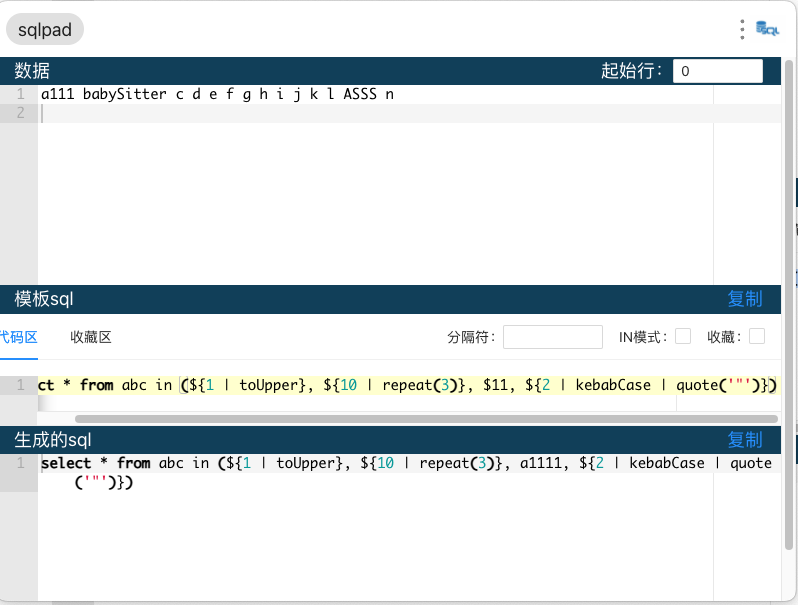Copy the template SQL via 复制 link
The width and height of the screenshot is (798, 605).
coord(744,299)
